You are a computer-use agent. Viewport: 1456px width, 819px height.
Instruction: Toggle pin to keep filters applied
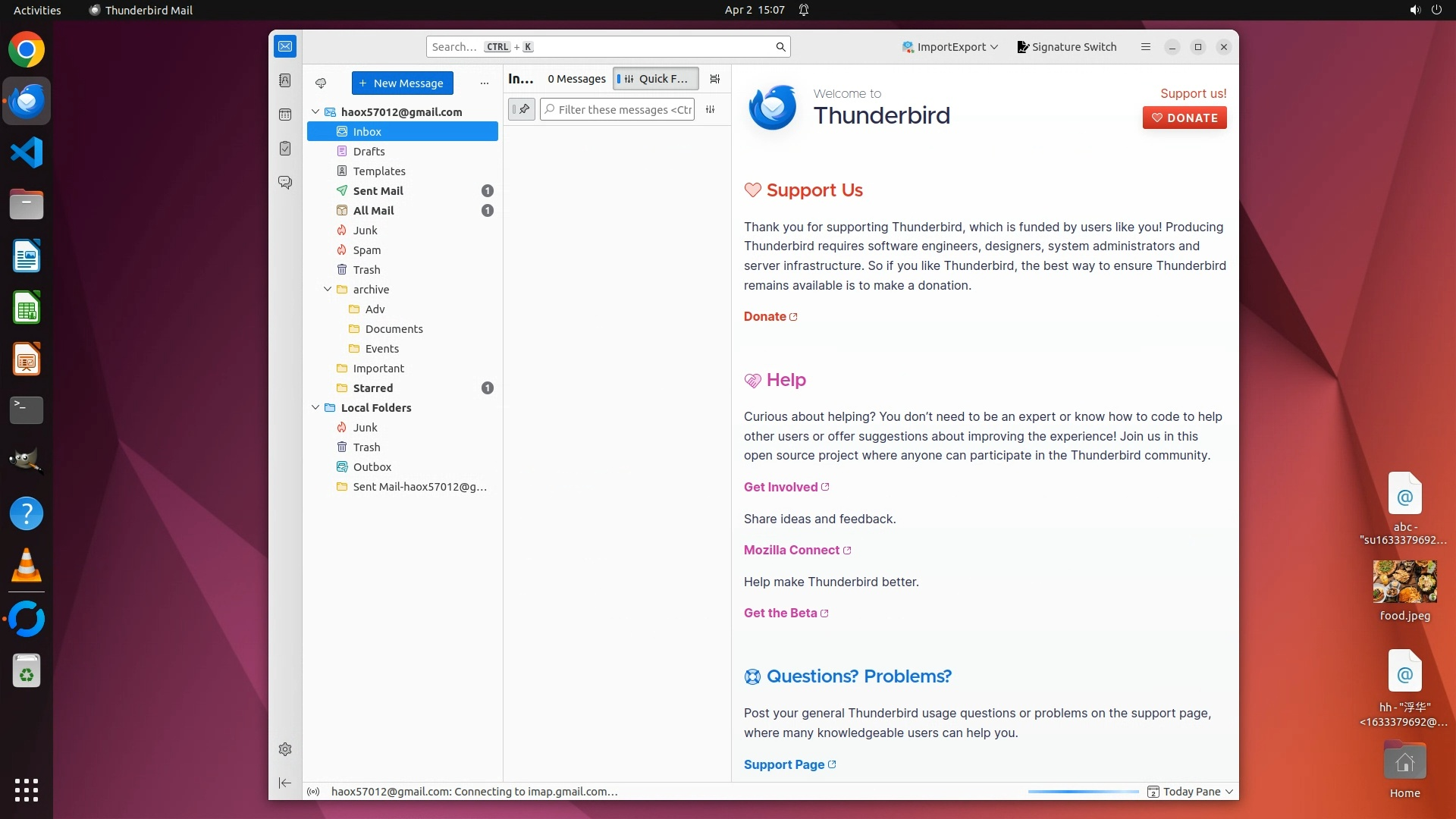[522, 109]
